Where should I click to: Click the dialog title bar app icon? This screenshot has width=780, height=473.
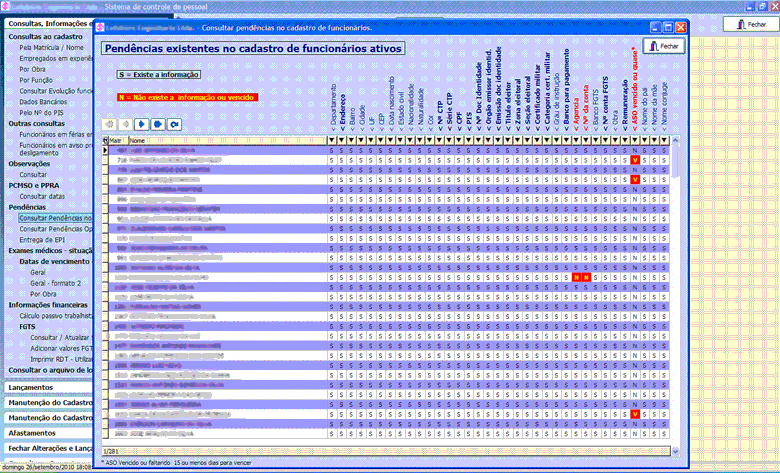click(100, 28)
